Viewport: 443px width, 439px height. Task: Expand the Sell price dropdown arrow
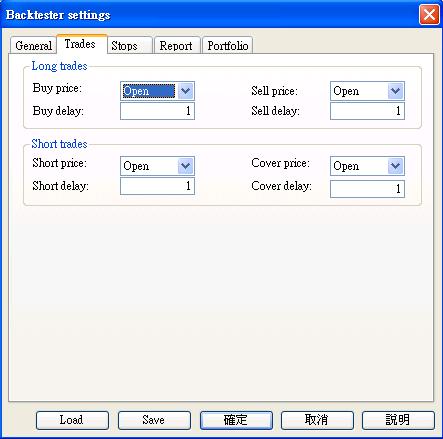tap(396, 91)
